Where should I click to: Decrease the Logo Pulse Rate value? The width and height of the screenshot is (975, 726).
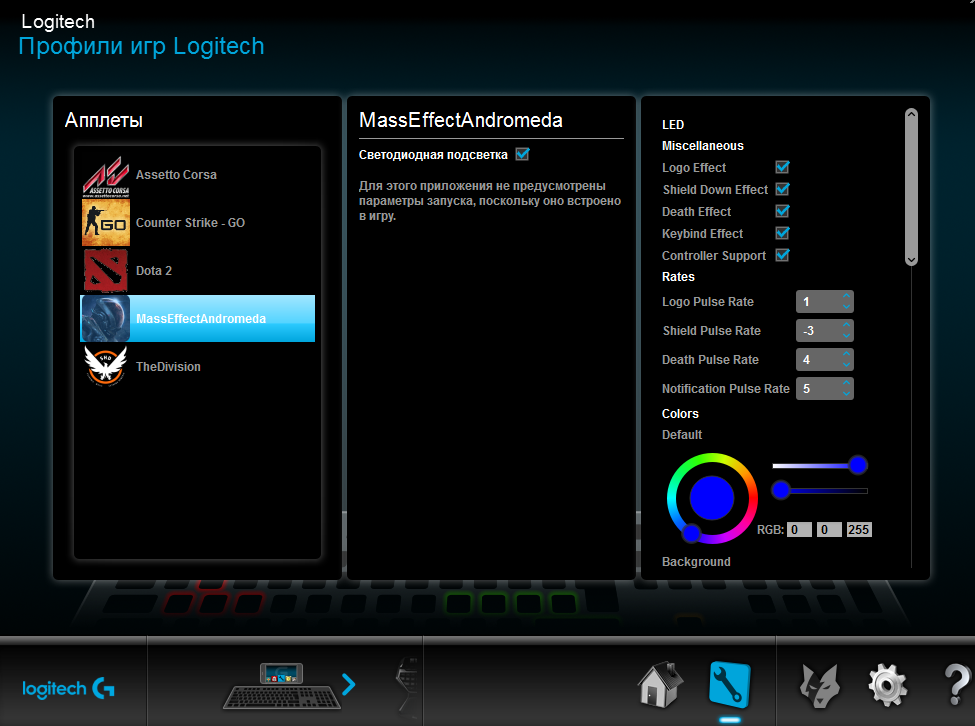click(x=846, y=306)
